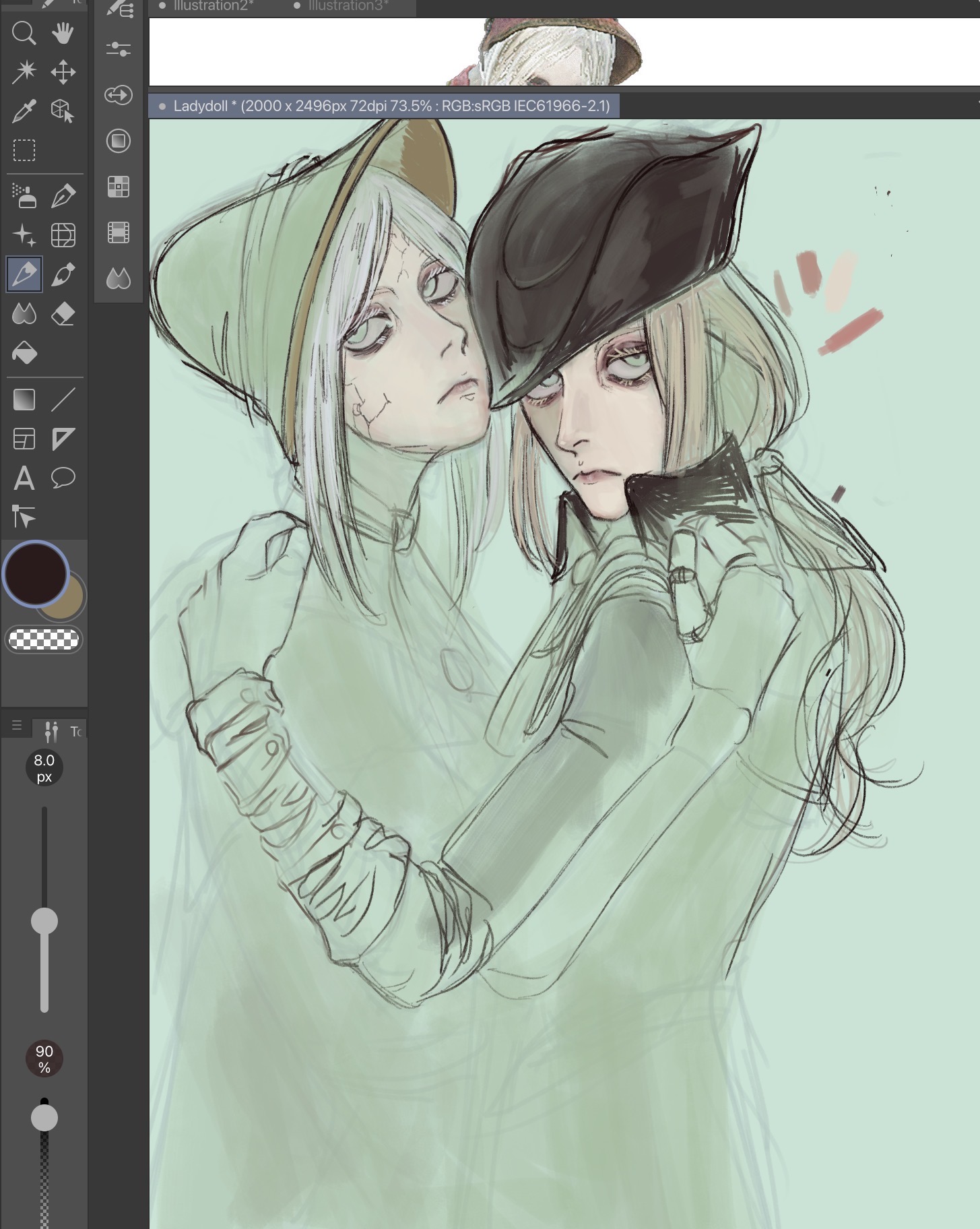
Task: Select the Move layer tool
Action: click(63, 72)
